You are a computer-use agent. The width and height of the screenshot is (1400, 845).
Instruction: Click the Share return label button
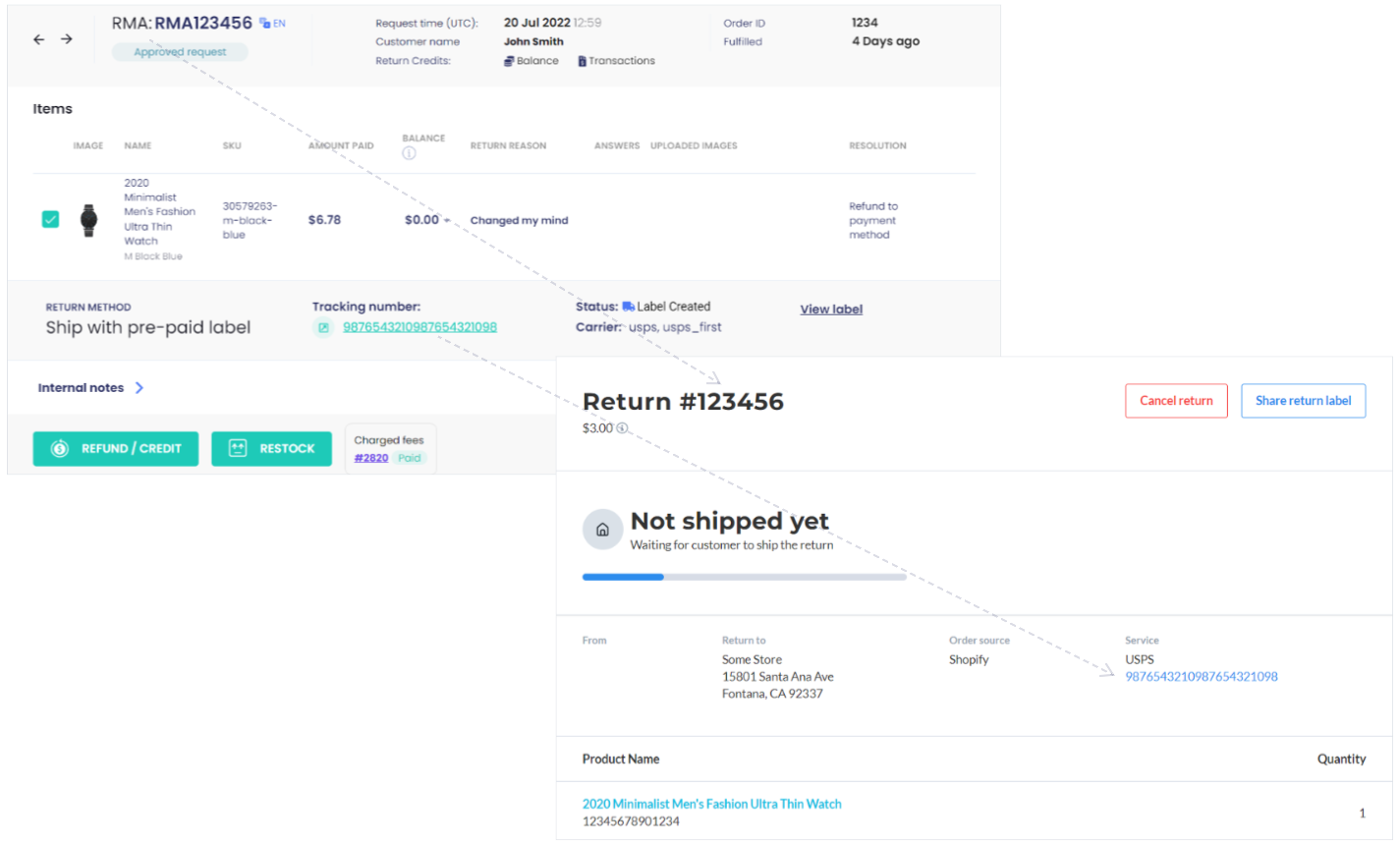(1303, 401)
